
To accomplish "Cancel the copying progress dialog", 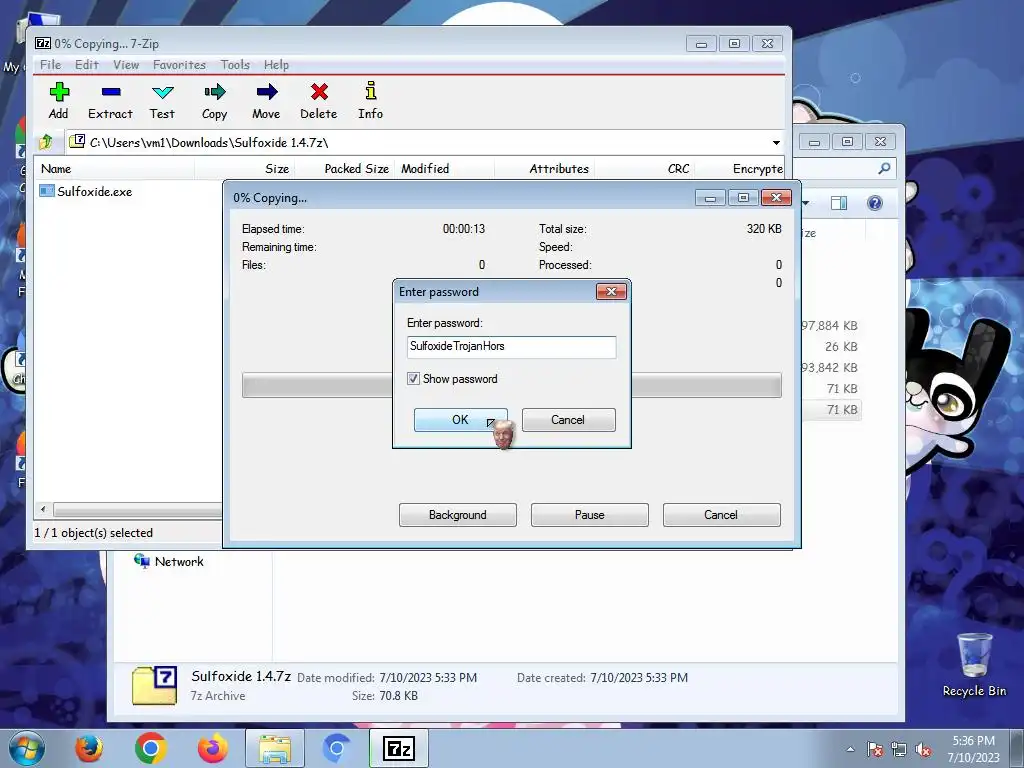I will (x=721, y=515).
